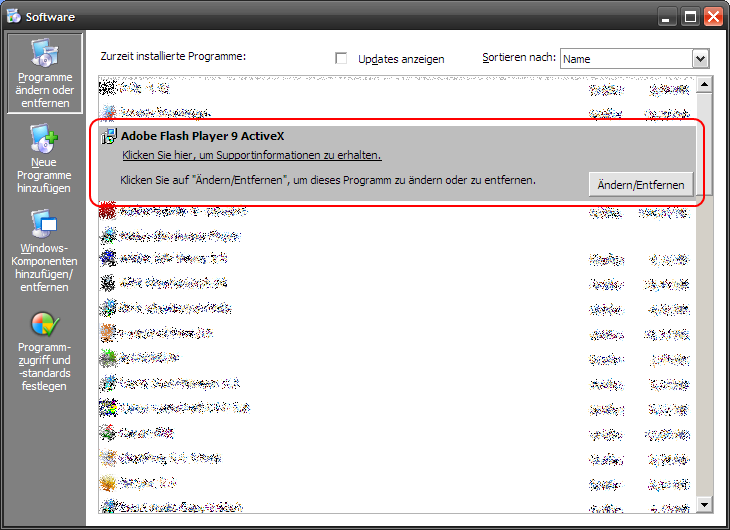Open the support information link for Flash Player
This screenshot has width=730, height=530.
(x=251, y=155)
